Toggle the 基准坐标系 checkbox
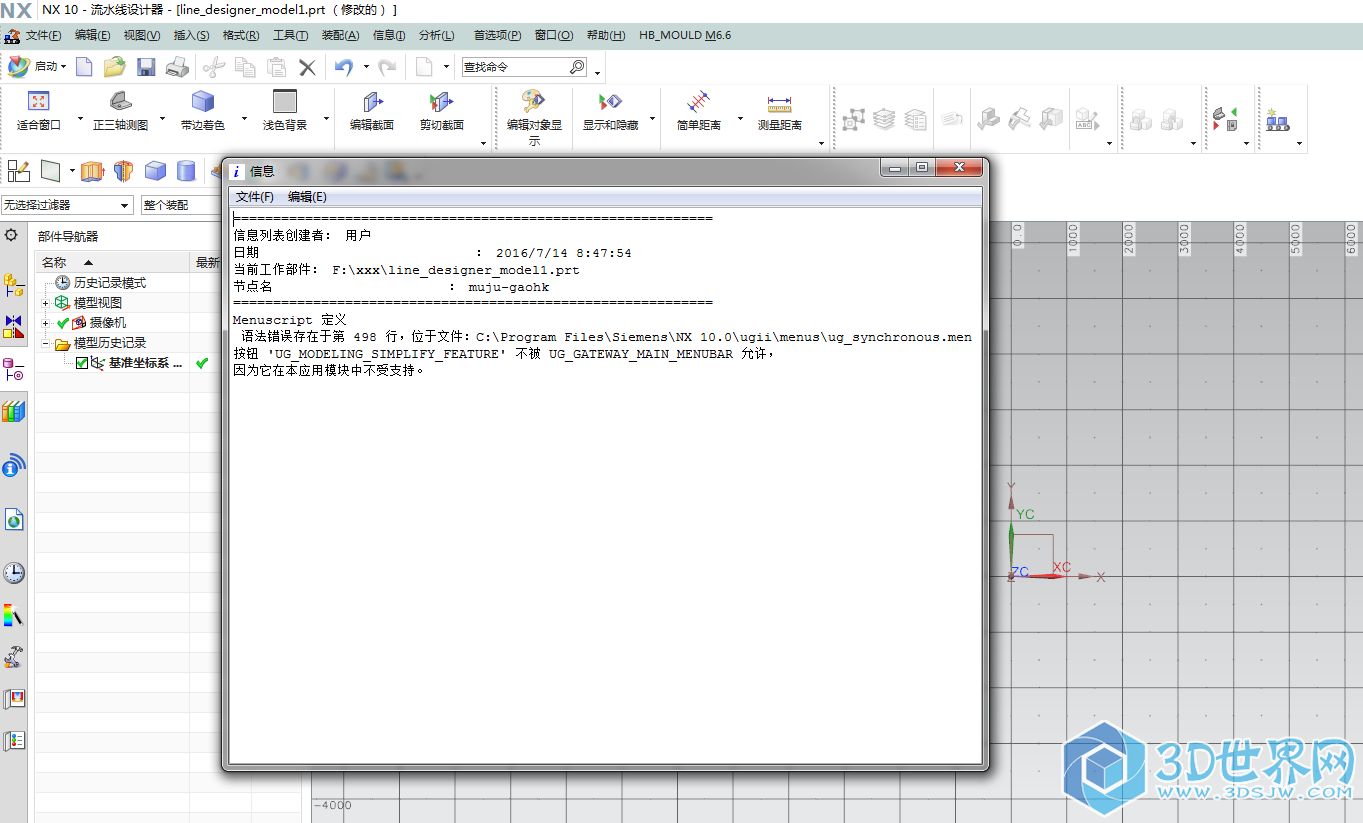This screenshot has width=1363, height=823. tap(82, 363)
